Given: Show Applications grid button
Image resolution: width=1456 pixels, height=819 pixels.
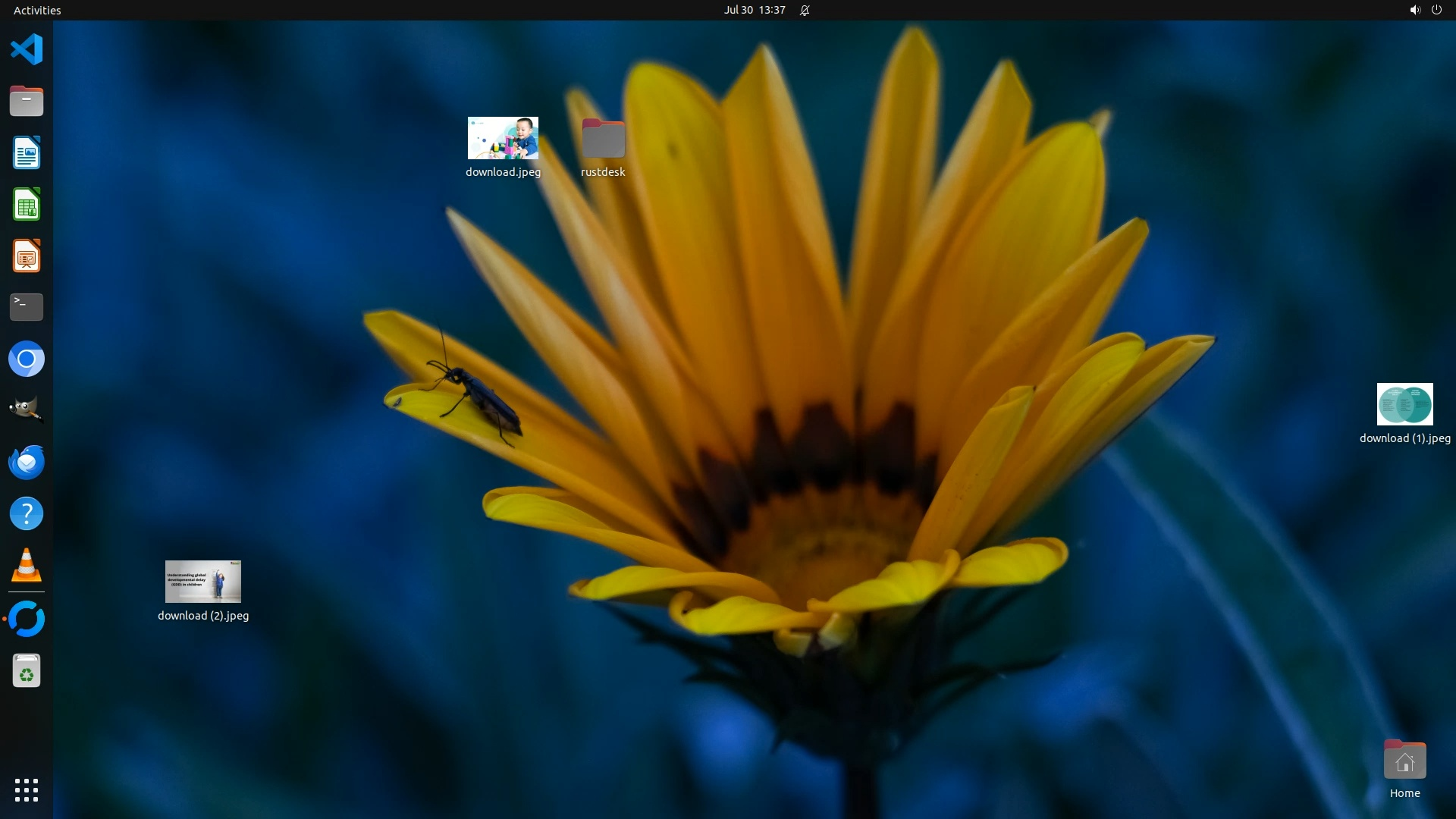Looking at the screenshot, I should [27, 789].
